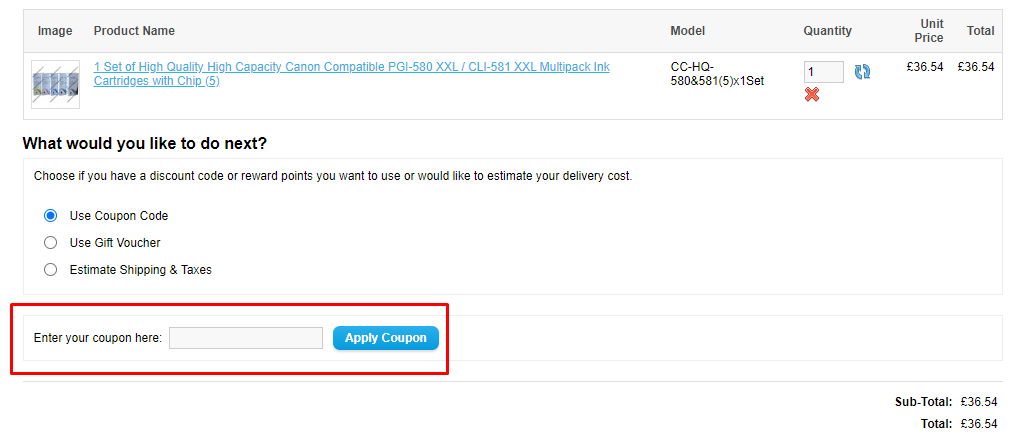Click the Image column header
Viewport: 1031px width, 443px height.
pyautogui.click(x=55, y=31)
